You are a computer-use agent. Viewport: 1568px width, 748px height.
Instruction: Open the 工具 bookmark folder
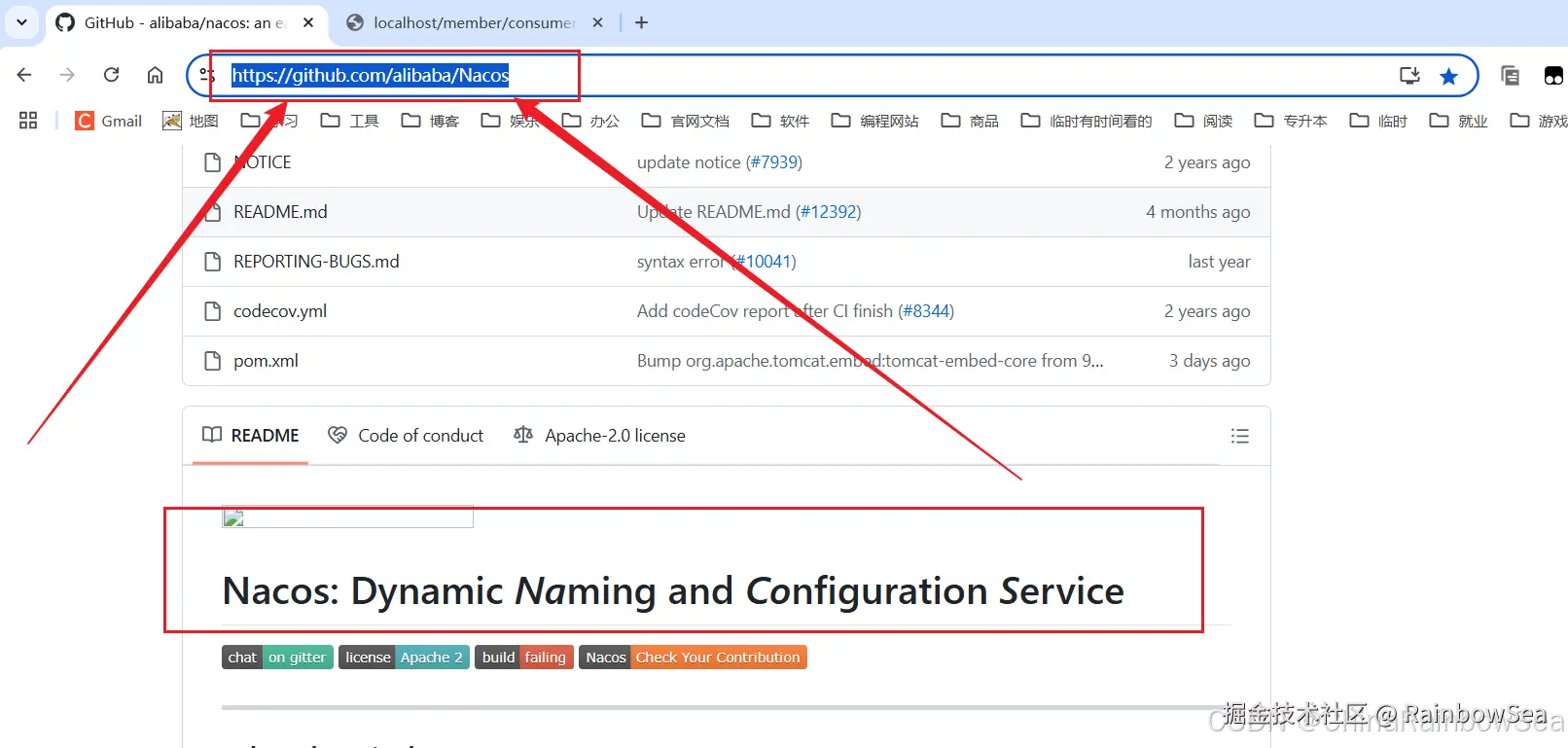coord(350,121)
